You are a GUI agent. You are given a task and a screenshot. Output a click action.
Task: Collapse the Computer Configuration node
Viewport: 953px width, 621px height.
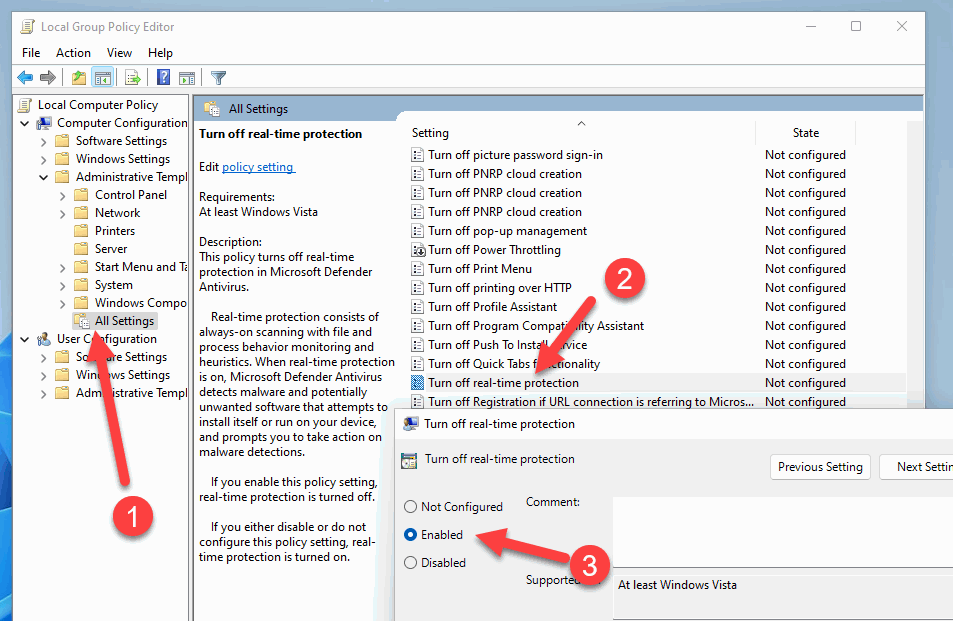point(24,123)
